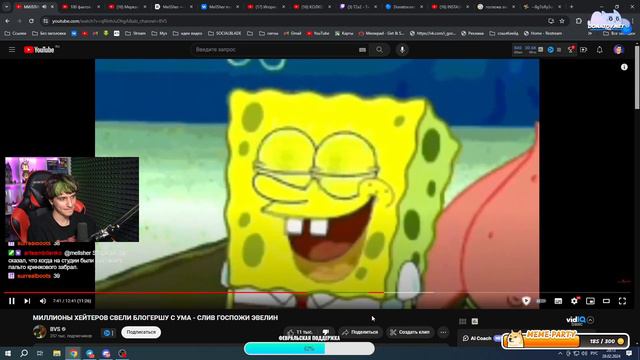Click Создать клип button

pyautogui.click(x=410, y=332)
